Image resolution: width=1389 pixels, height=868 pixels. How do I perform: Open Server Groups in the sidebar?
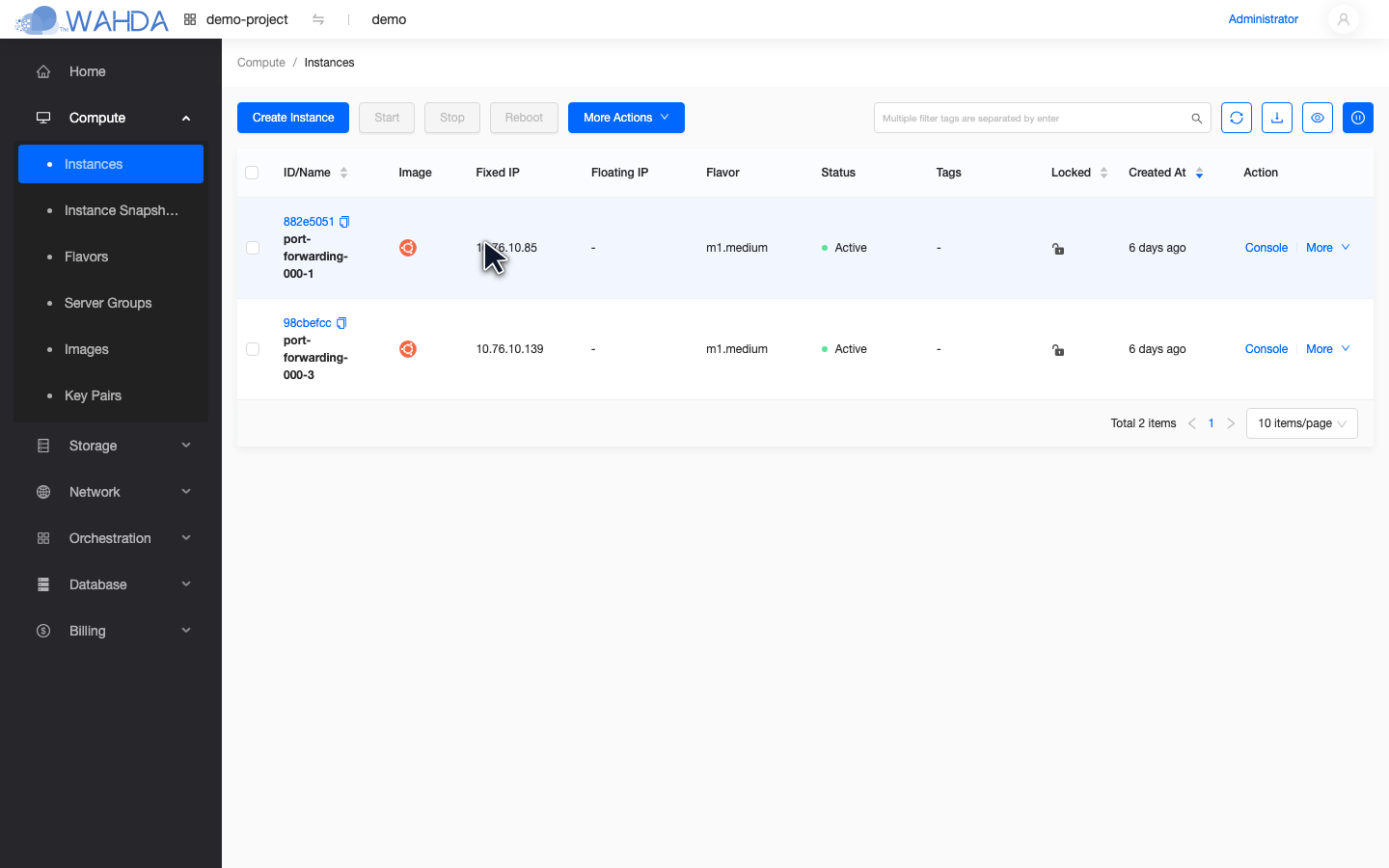pyautogui.click(x=111, y=303)
